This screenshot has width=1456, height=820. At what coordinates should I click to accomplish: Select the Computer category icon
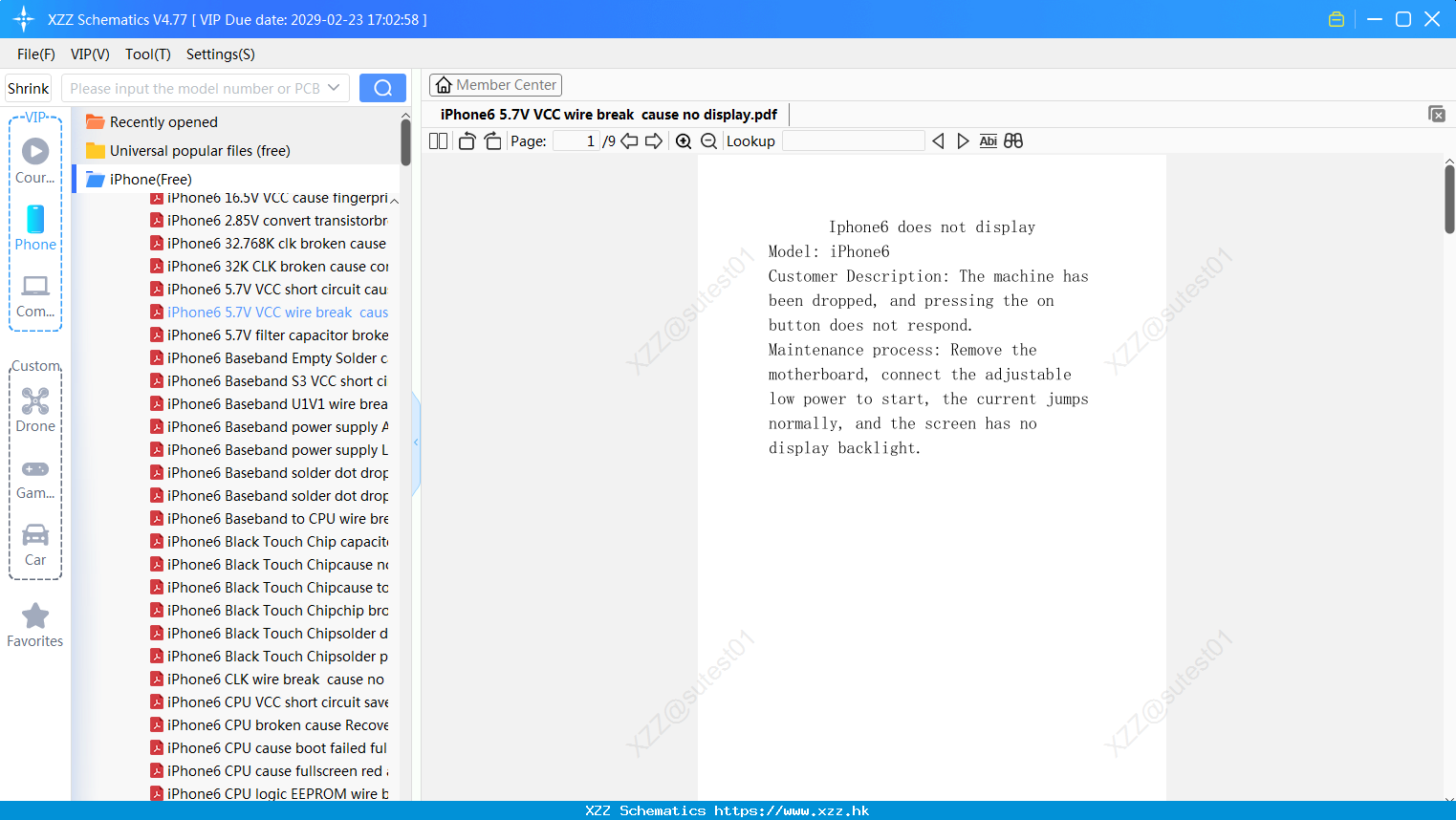click(35, 295)
